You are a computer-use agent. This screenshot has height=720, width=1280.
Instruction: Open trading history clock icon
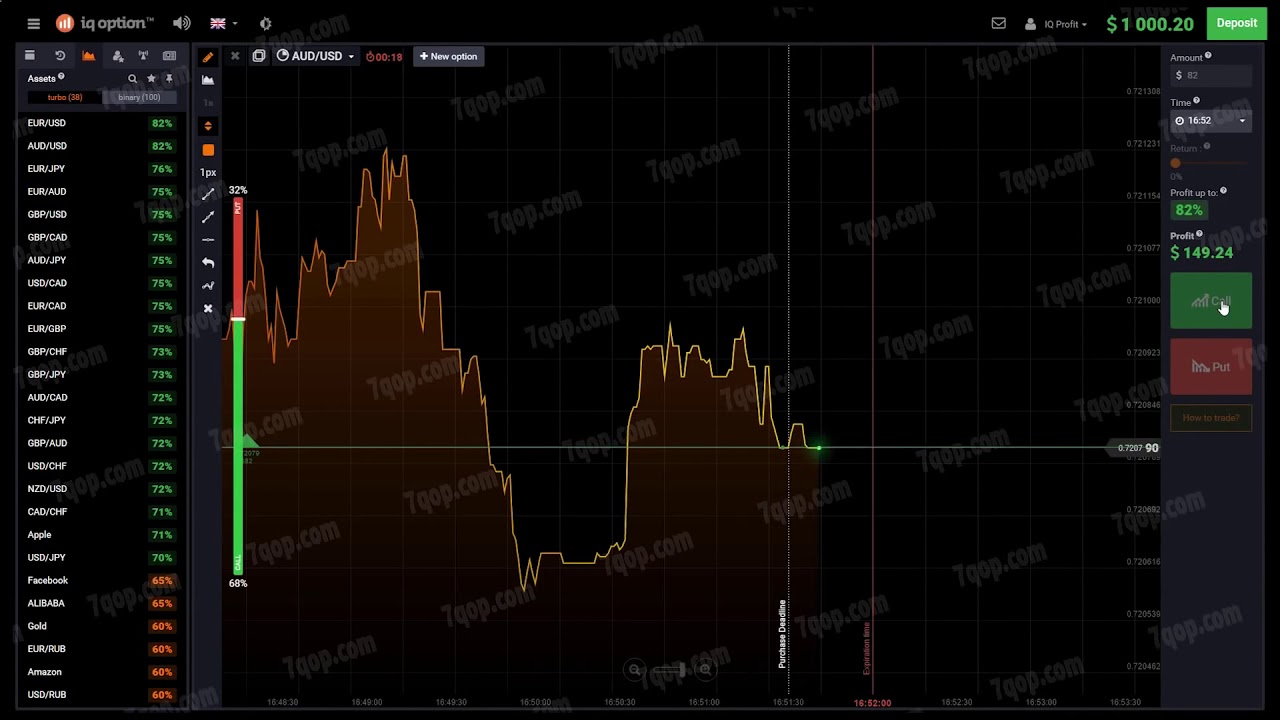click(60, 56)
